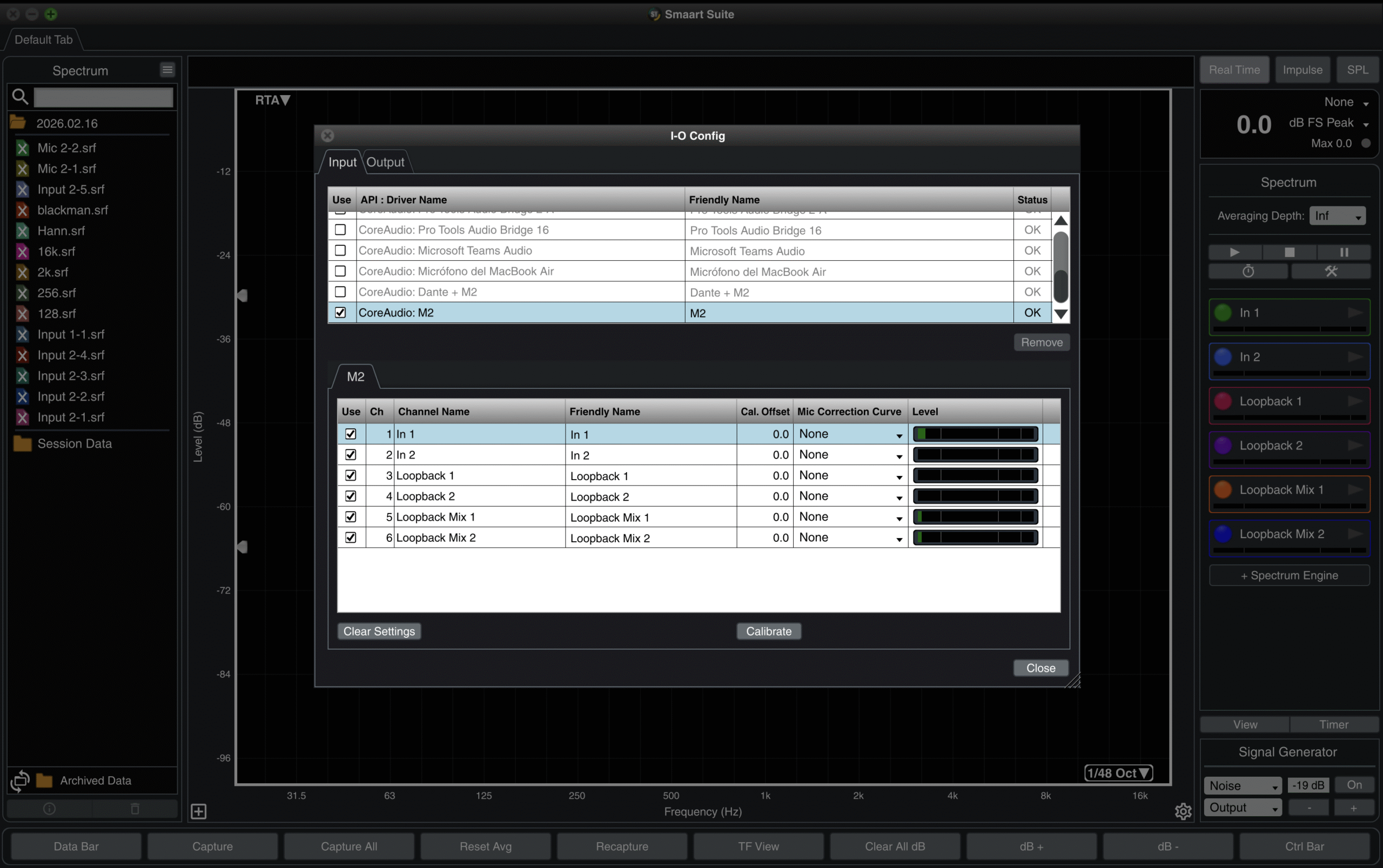
Task: Click the 16k.srf trace icon
Action: (22, 252)
